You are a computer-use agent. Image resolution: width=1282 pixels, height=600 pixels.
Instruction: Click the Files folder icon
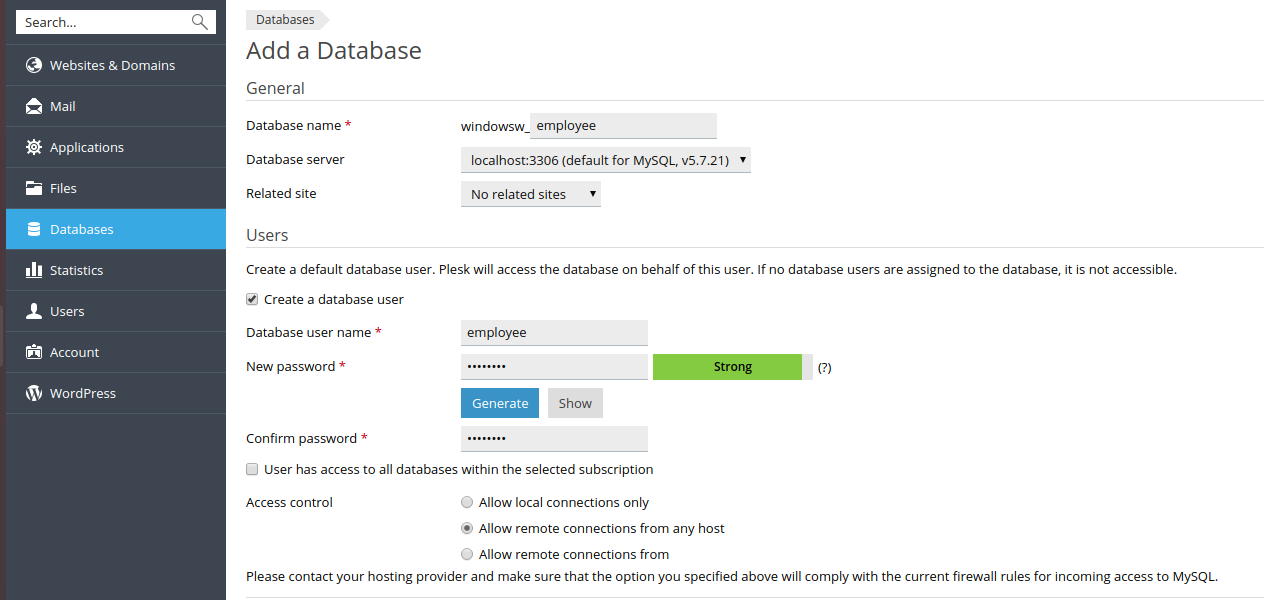click(x=34, y=189)
